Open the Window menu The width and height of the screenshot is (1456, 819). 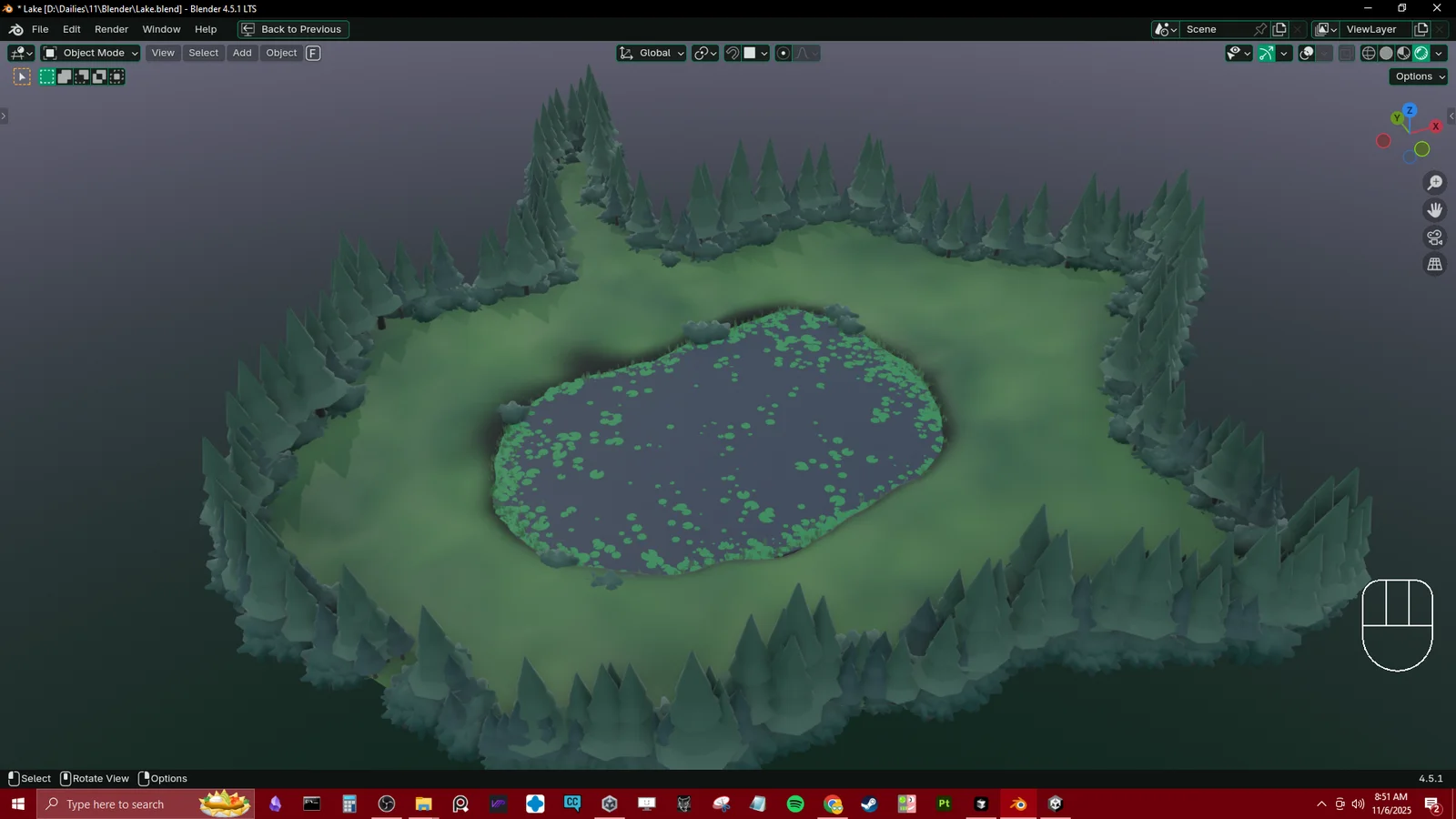161,28
